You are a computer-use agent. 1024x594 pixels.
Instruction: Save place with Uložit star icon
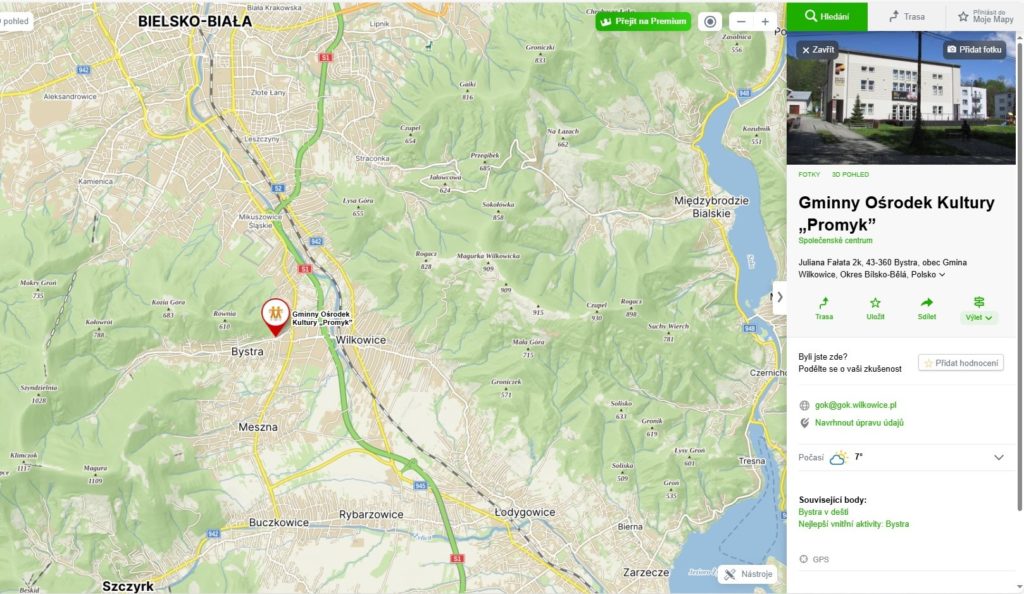pos(875,308)
